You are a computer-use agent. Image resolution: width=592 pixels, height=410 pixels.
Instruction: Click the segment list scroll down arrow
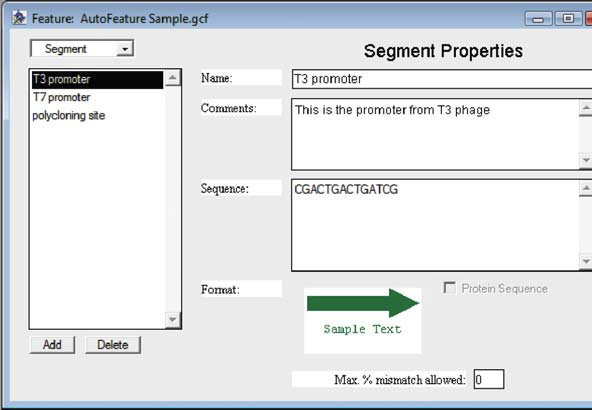coord(173,320)
